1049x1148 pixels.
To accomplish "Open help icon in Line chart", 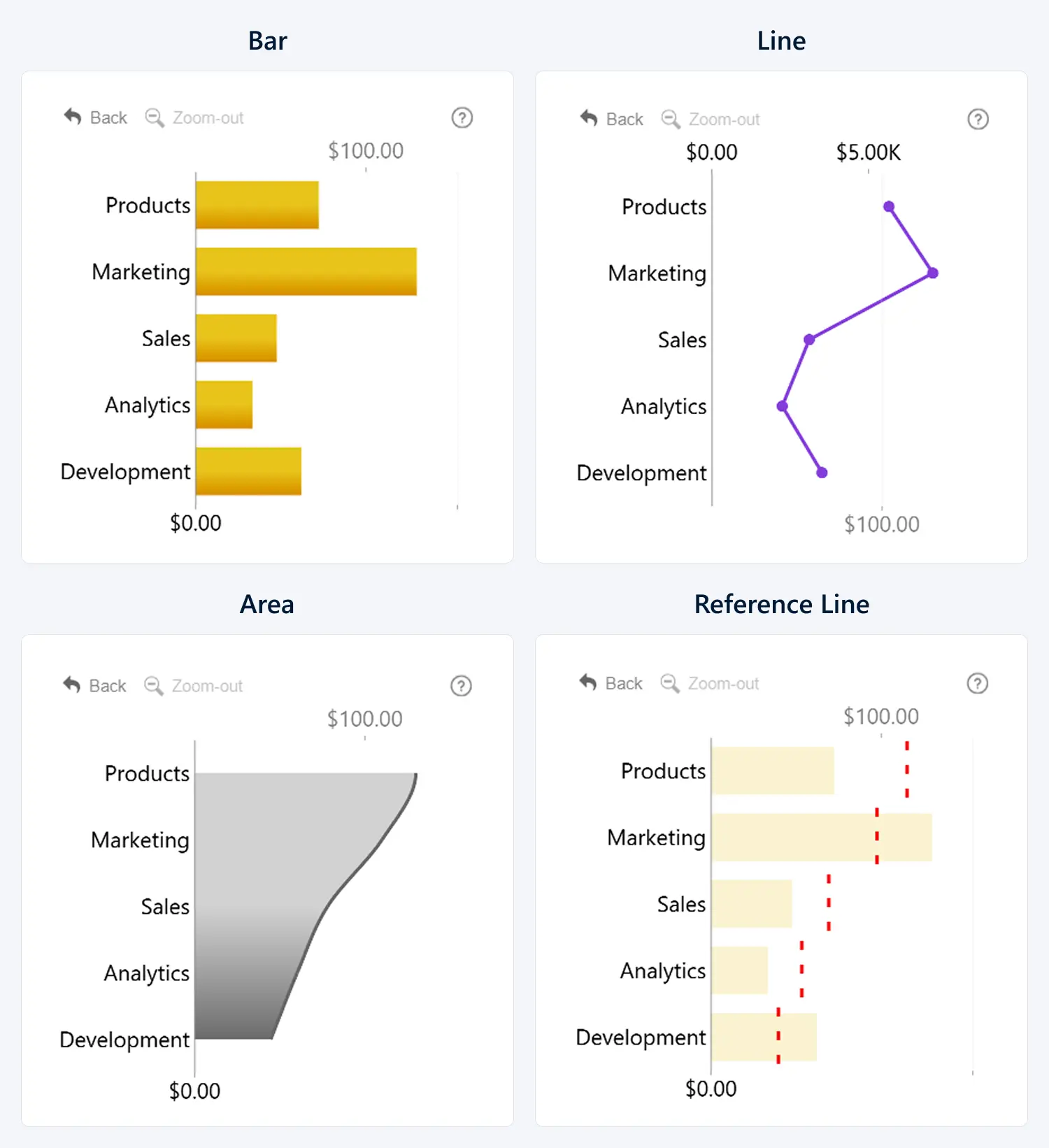I will tap(978, 120).
